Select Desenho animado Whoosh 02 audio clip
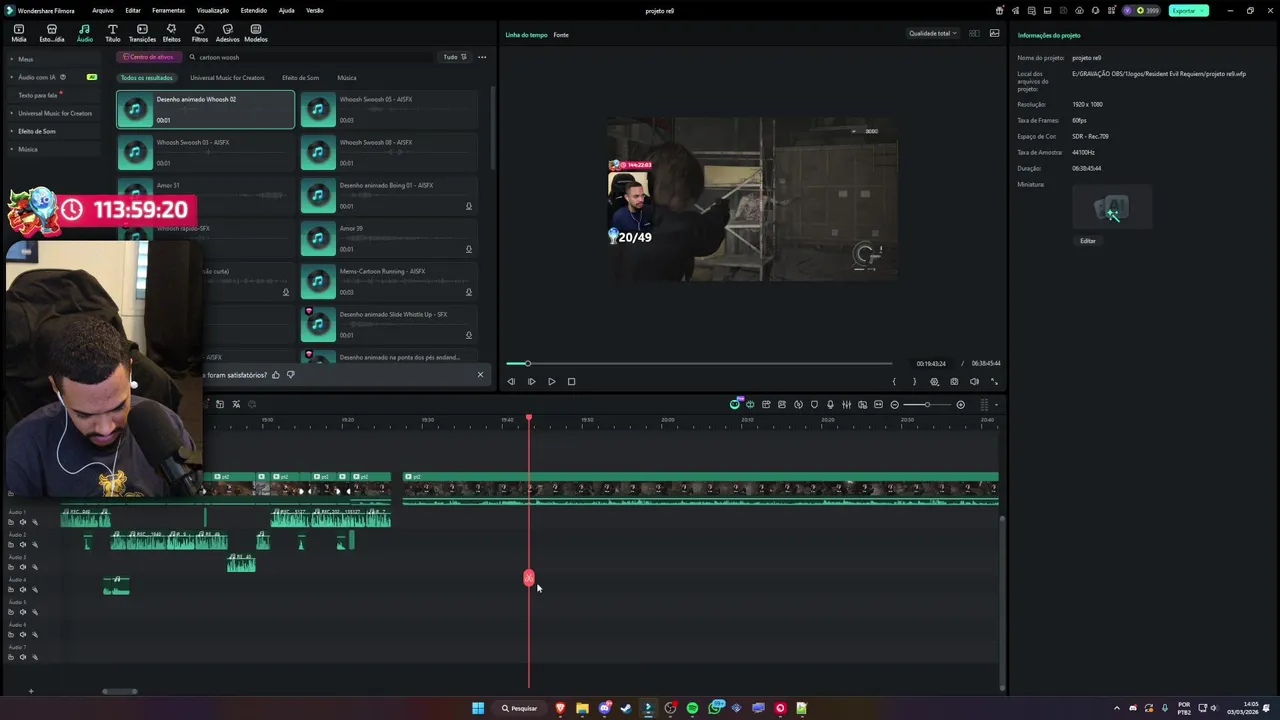The width and height of the screenshot is (1280, 720). point(205,110)
